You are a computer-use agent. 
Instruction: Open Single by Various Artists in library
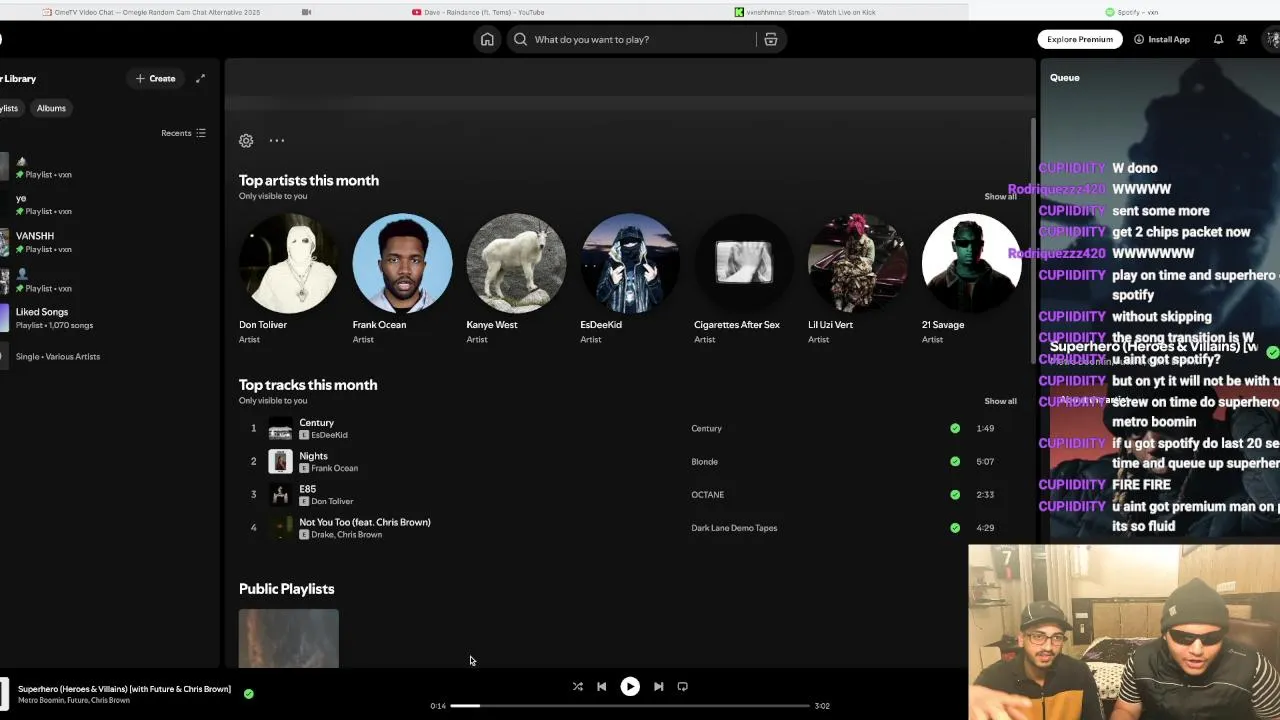(105, 356)
